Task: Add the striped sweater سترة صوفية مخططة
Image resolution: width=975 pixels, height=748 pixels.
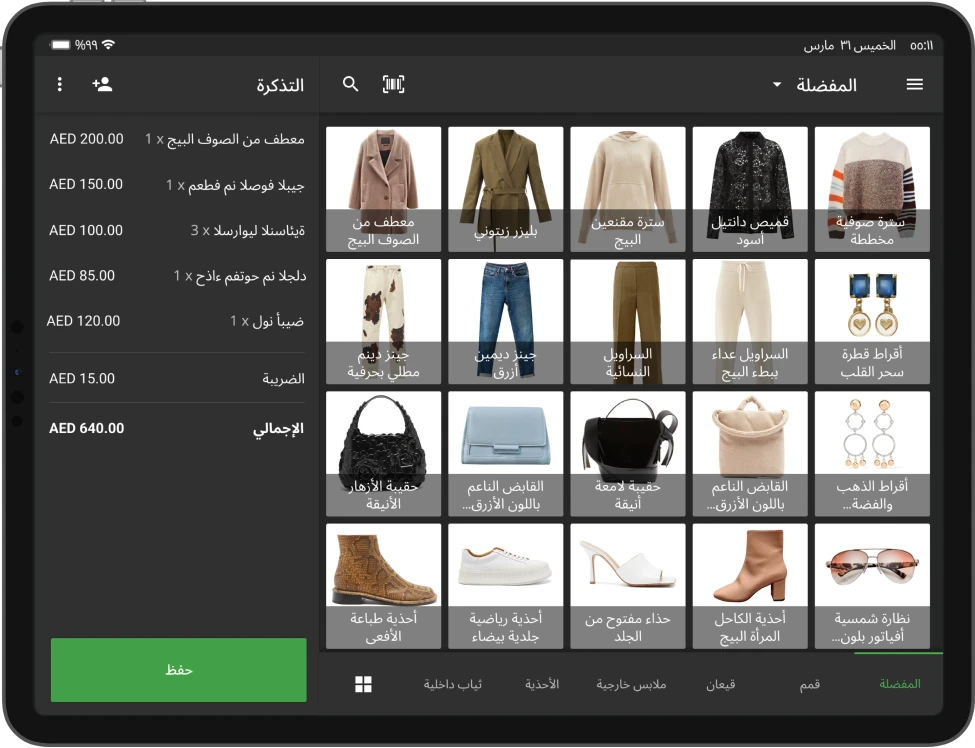Action: point(871,188)
